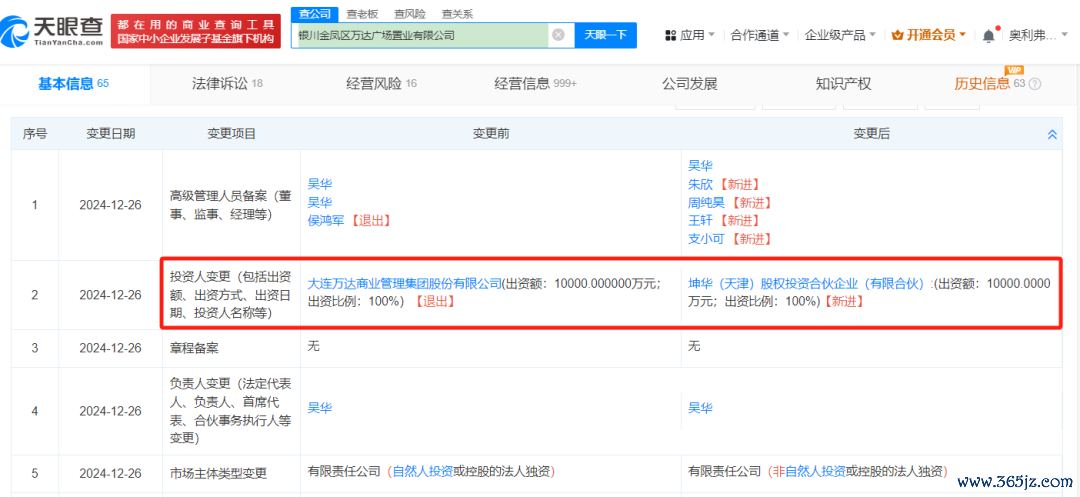This screenshot has width=1080, height=497.
Task: Click the 【新进】 tag after 朱欣
Action: (x=738, y=184)
